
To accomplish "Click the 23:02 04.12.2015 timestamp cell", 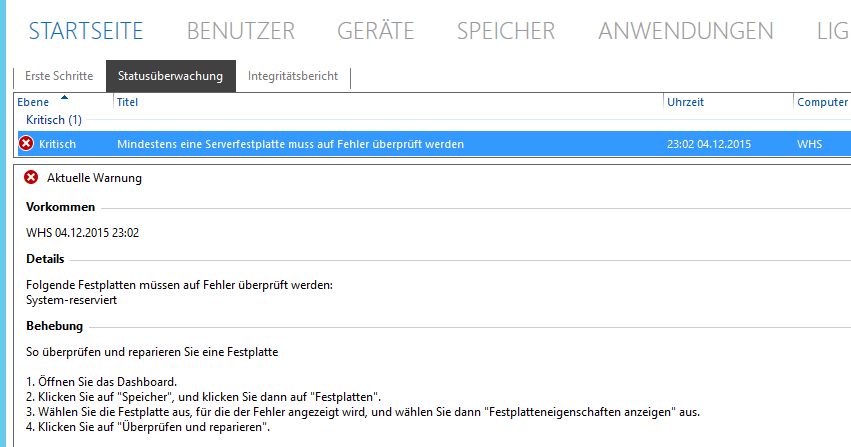I will tap(710, 144).
